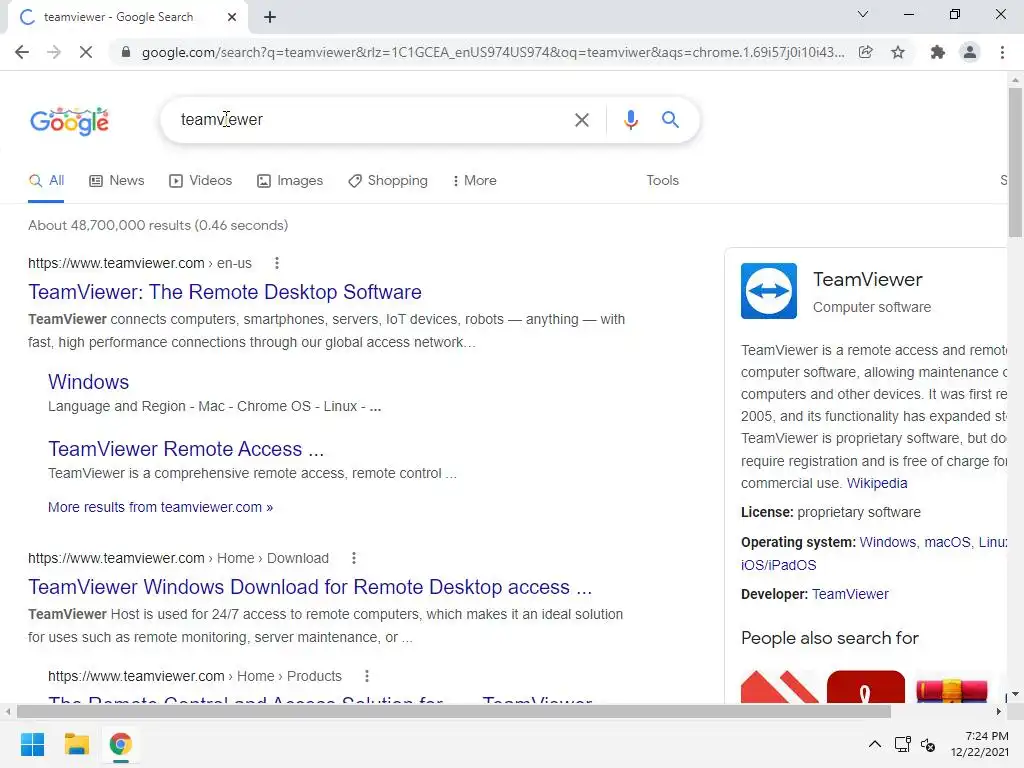Open TeamViewer: The Remote Desktop Software link
Screen dimensions: 1024x768
pos(225,292)
